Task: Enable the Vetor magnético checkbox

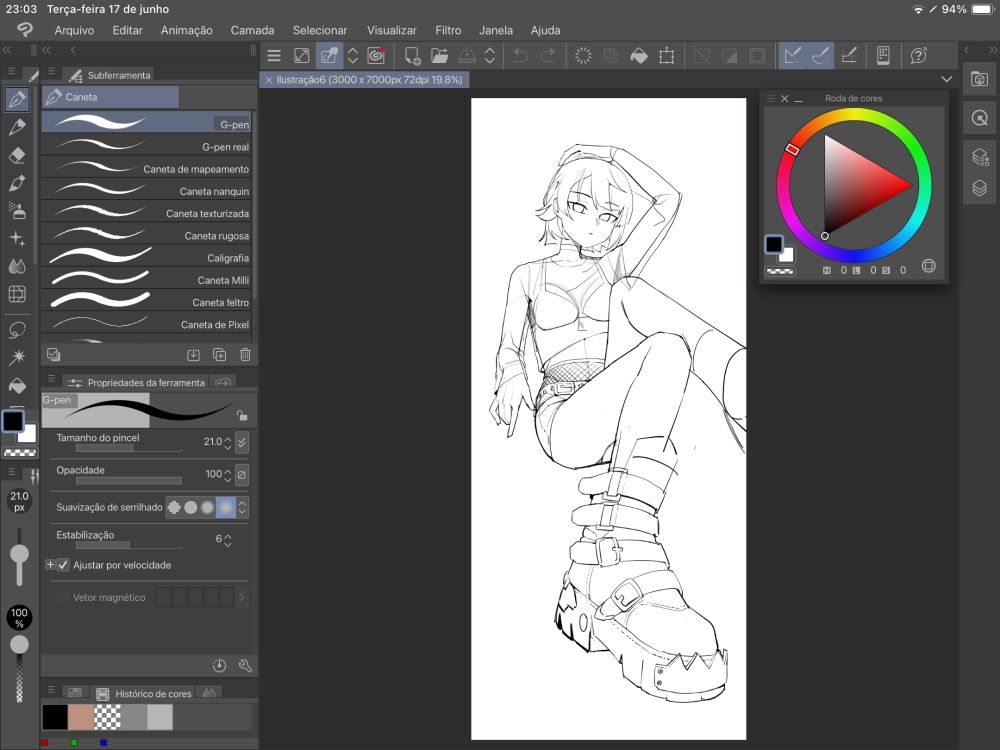Action: pos(64,598)
